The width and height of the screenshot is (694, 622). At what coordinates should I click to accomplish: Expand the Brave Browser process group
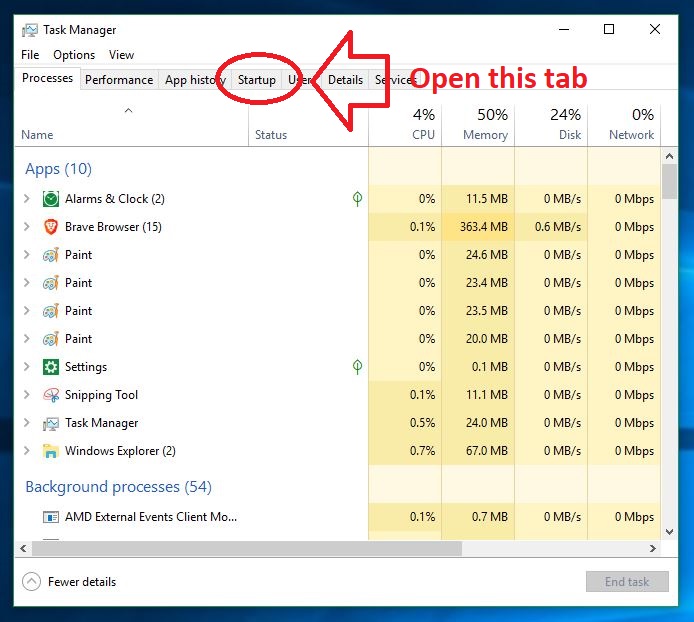click(27, 227)
